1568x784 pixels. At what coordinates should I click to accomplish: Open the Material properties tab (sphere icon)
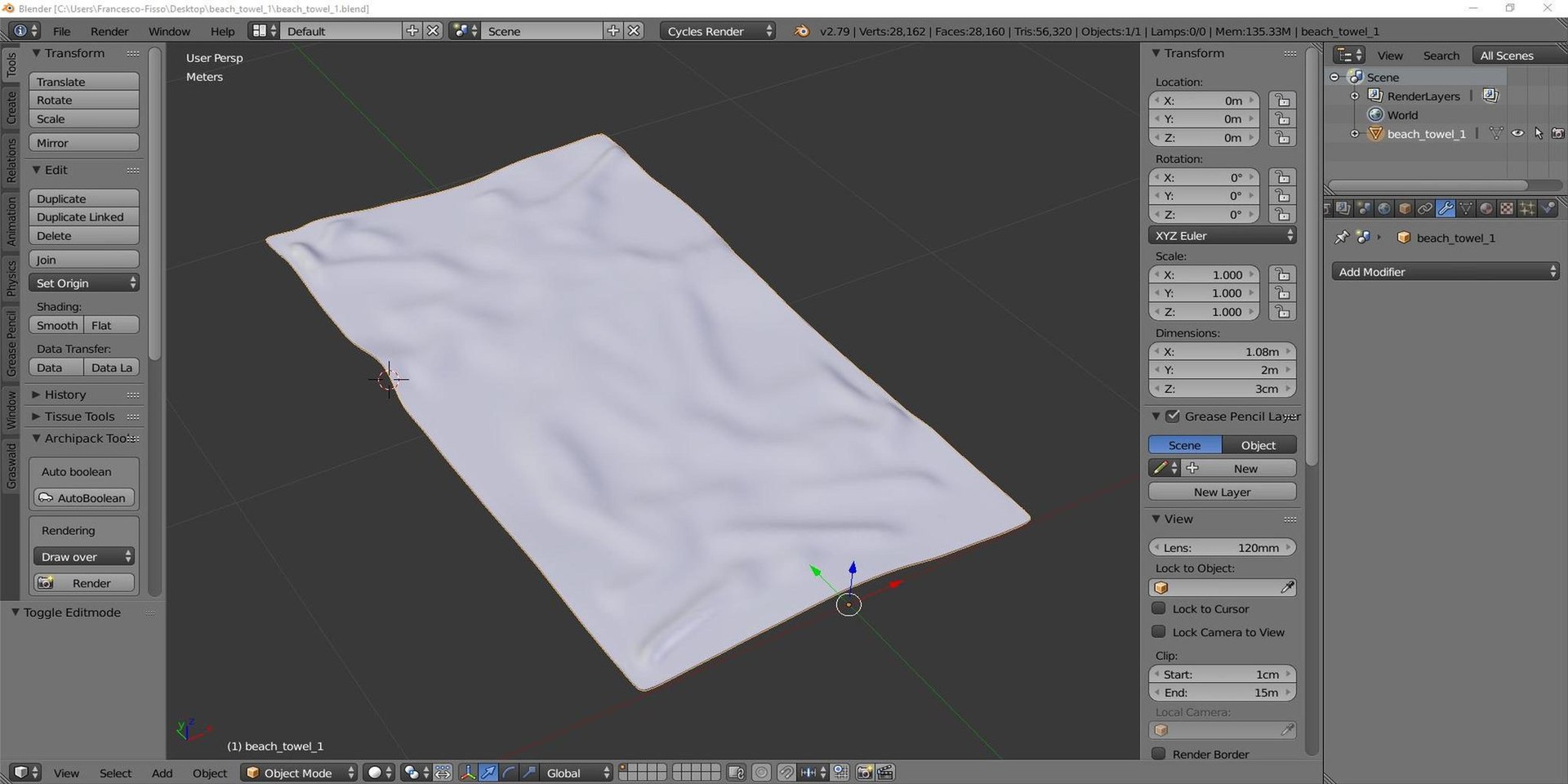pos(1486,209)
